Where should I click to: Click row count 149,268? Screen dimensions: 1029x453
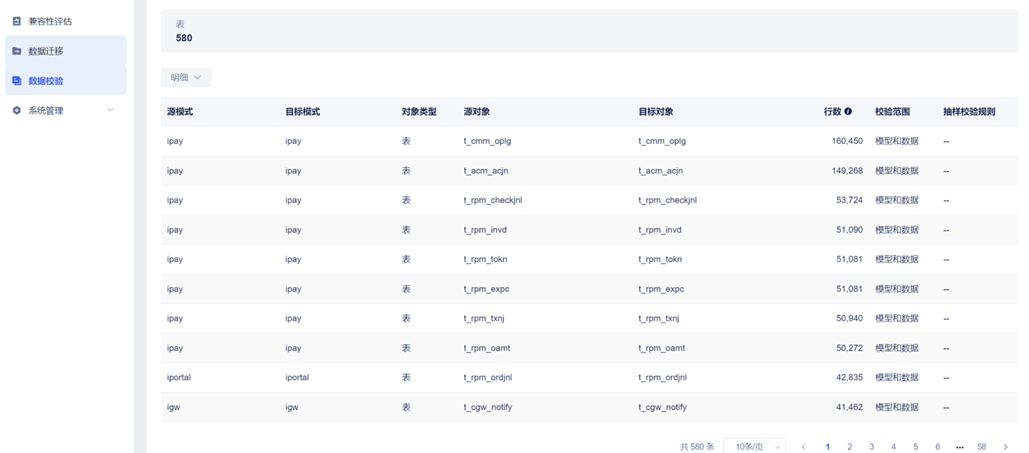[847, 171]
